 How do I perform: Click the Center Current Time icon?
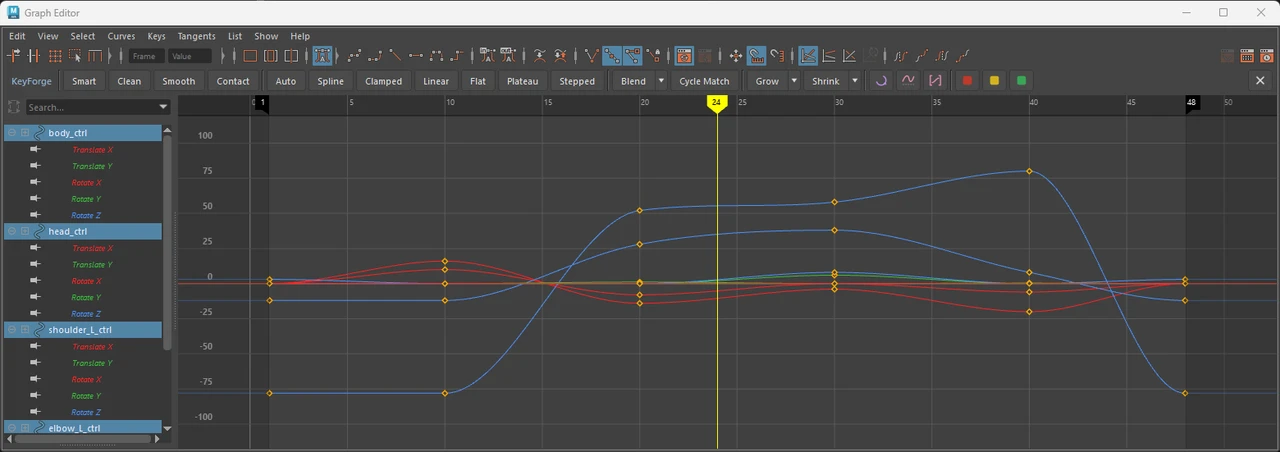[292, 56]
